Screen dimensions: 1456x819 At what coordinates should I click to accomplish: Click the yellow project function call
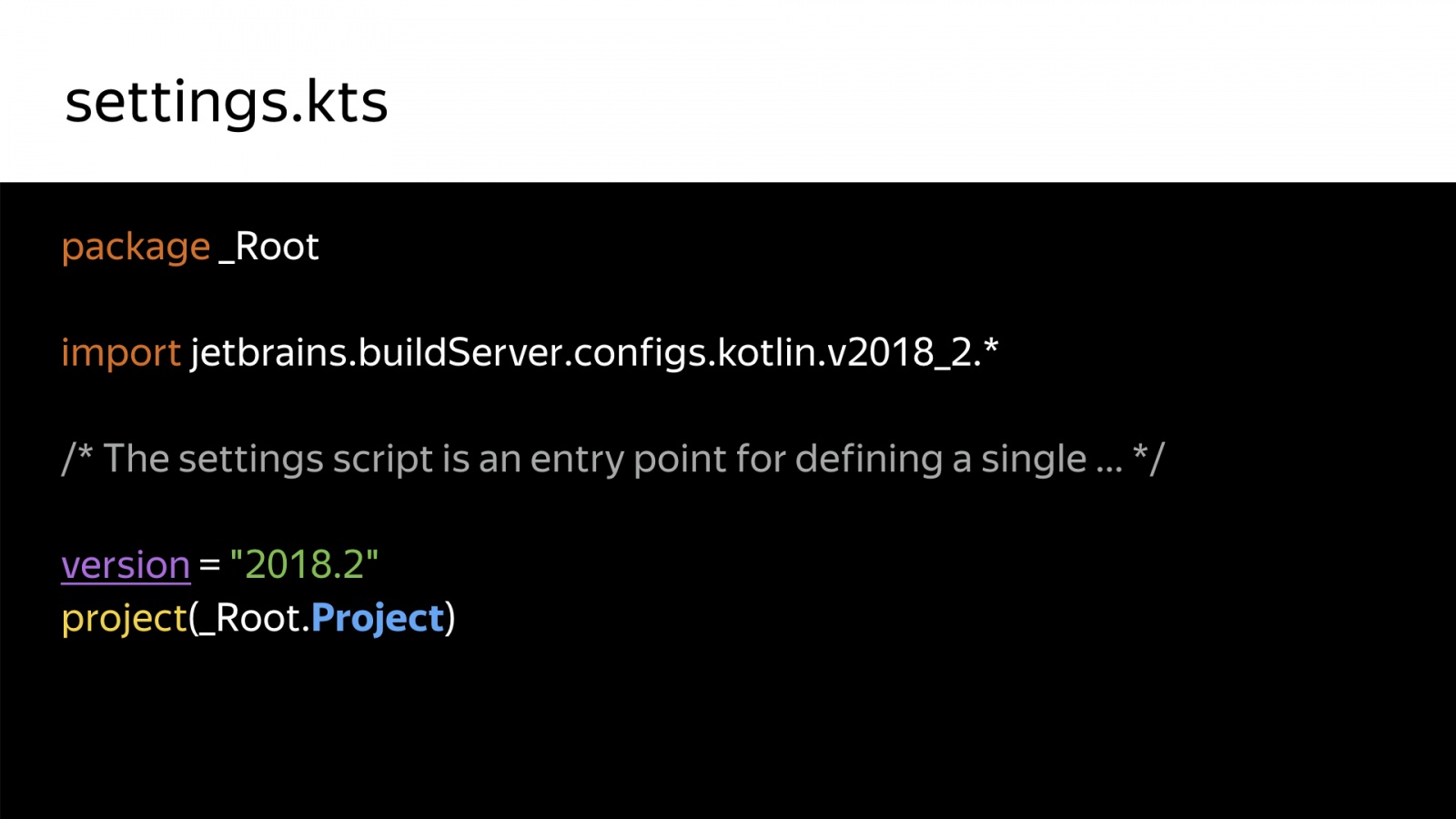point(124,620)
